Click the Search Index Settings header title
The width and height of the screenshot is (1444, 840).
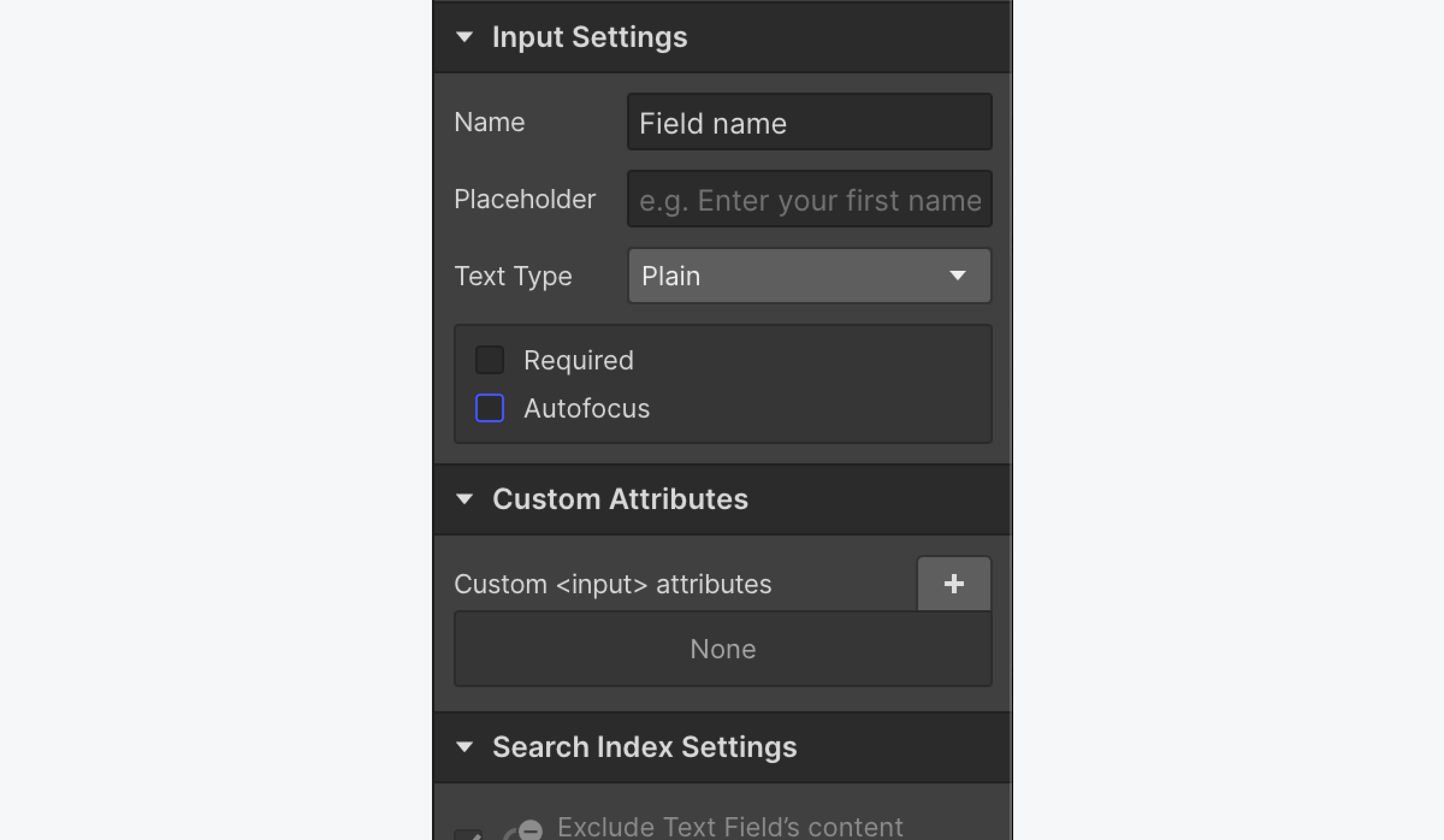[x=644, y=747]
